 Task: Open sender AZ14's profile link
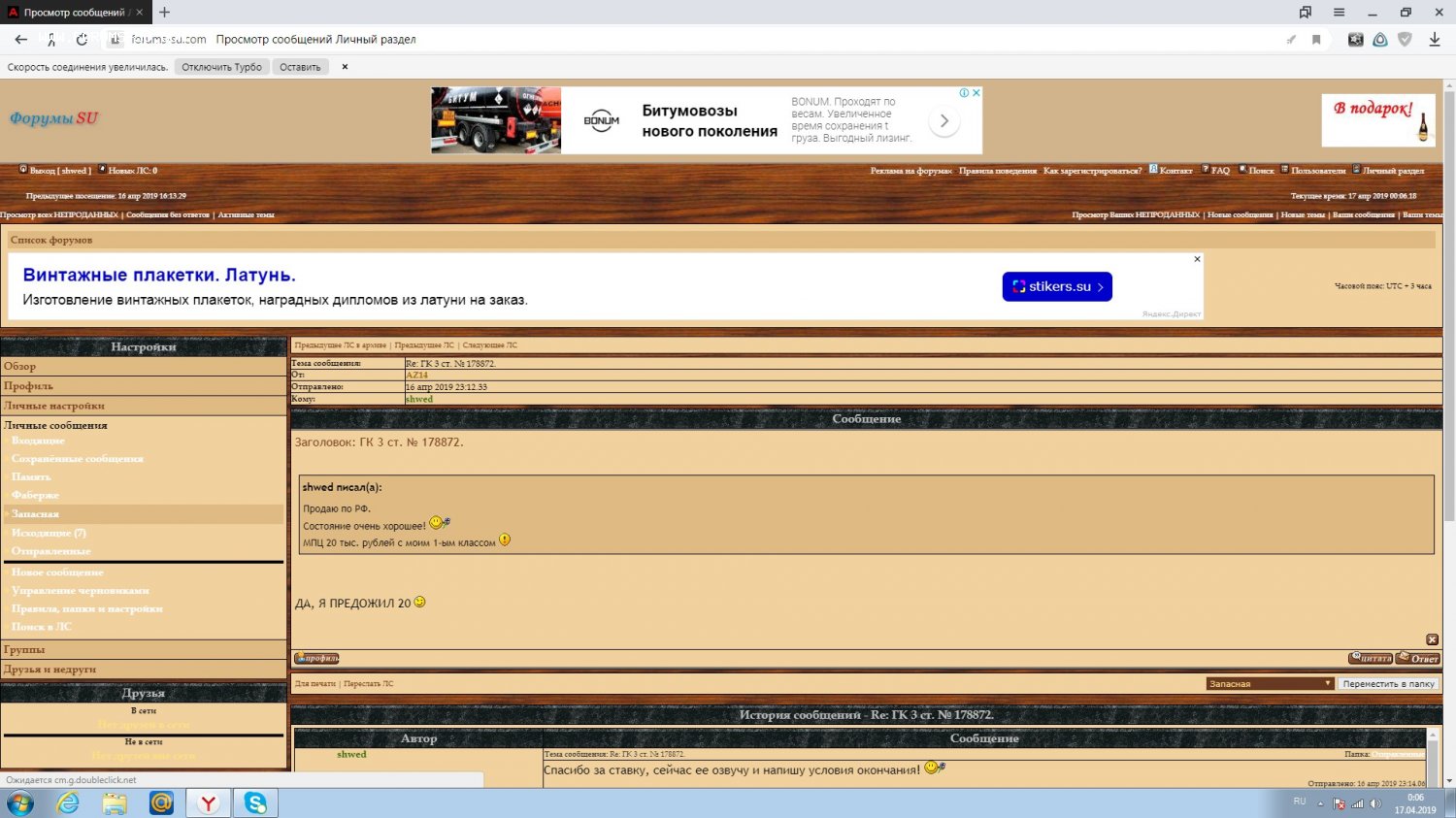tap(416, 375)
